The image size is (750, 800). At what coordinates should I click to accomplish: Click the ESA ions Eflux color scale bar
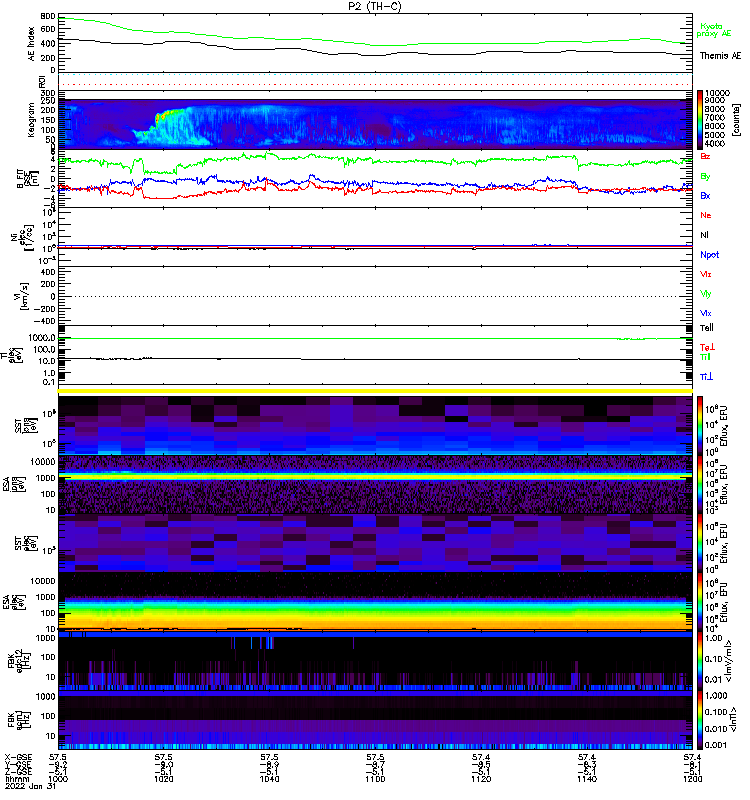coord(699,485)
